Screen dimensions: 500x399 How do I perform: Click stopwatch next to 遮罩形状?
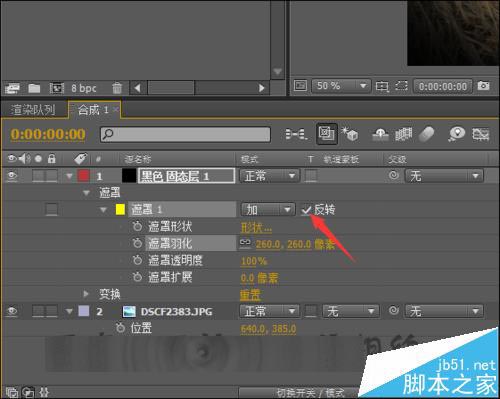click(x=137, y=227)
